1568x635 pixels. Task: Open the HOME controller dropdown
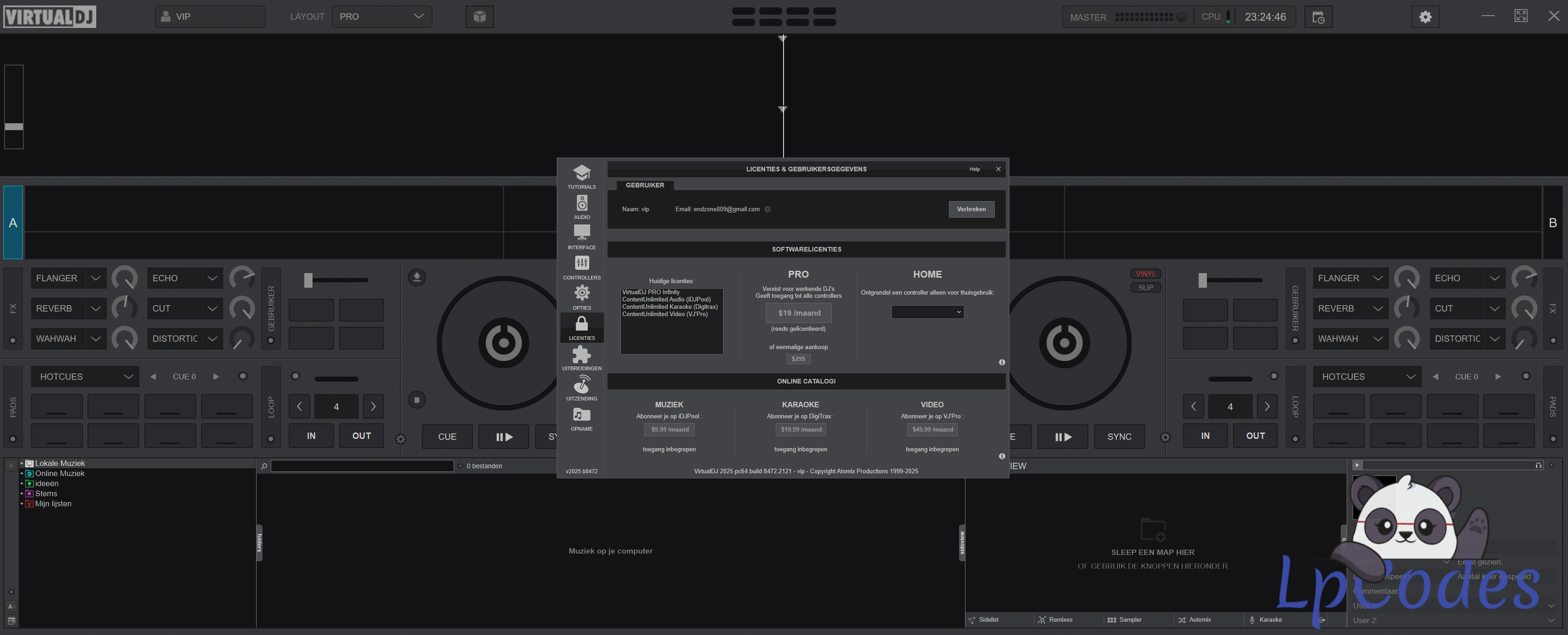(x=927, y=312)
